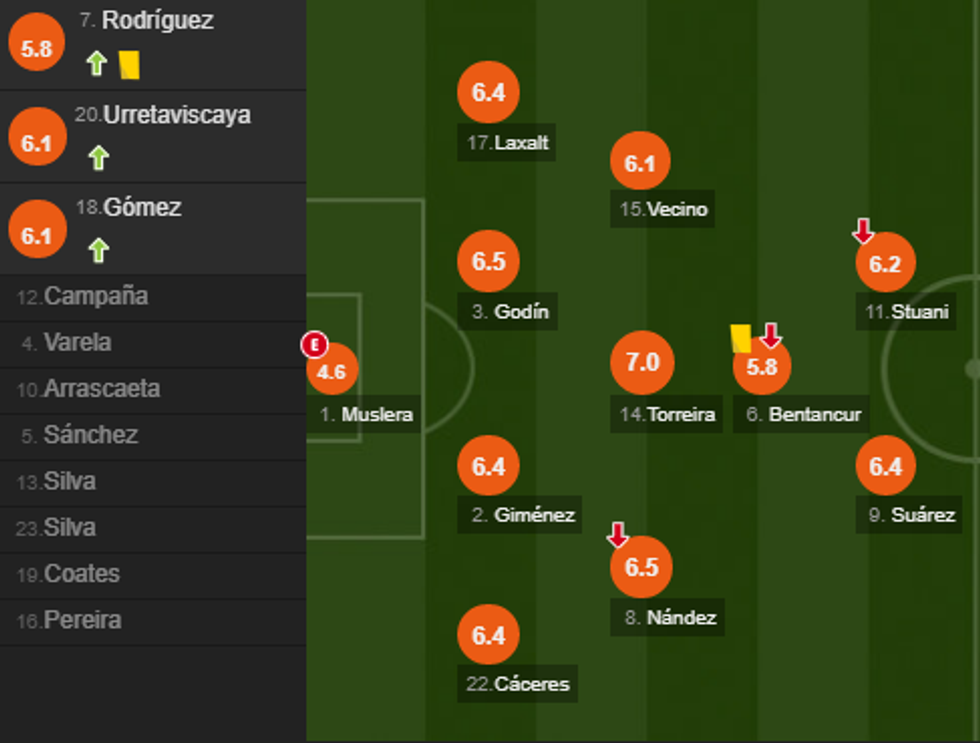Click Torreira's 7.0 rating circle

pos(642,362)
